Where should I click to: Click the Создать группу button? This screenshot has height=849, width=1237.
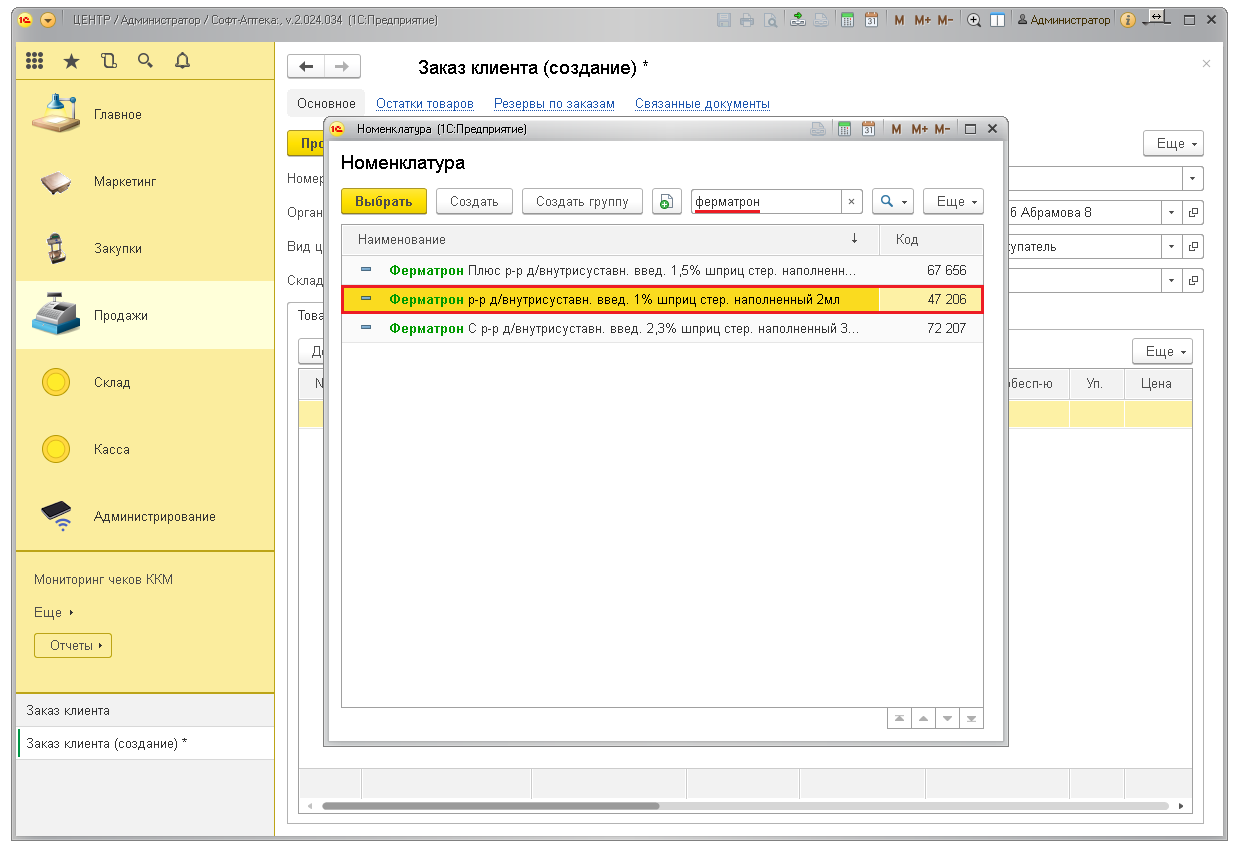tap(582, 201)
